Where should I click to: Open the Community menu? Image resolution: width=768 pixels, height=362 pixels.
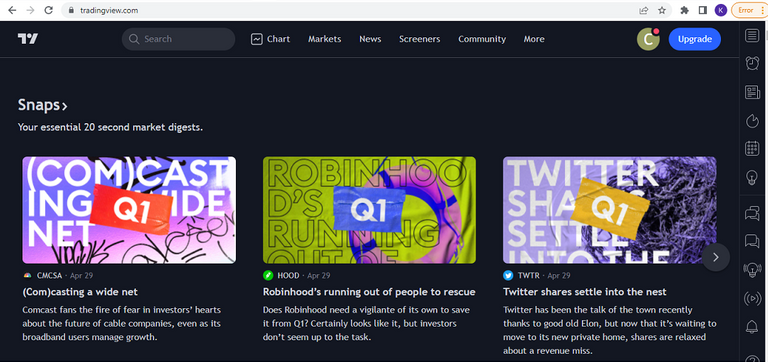482,39
